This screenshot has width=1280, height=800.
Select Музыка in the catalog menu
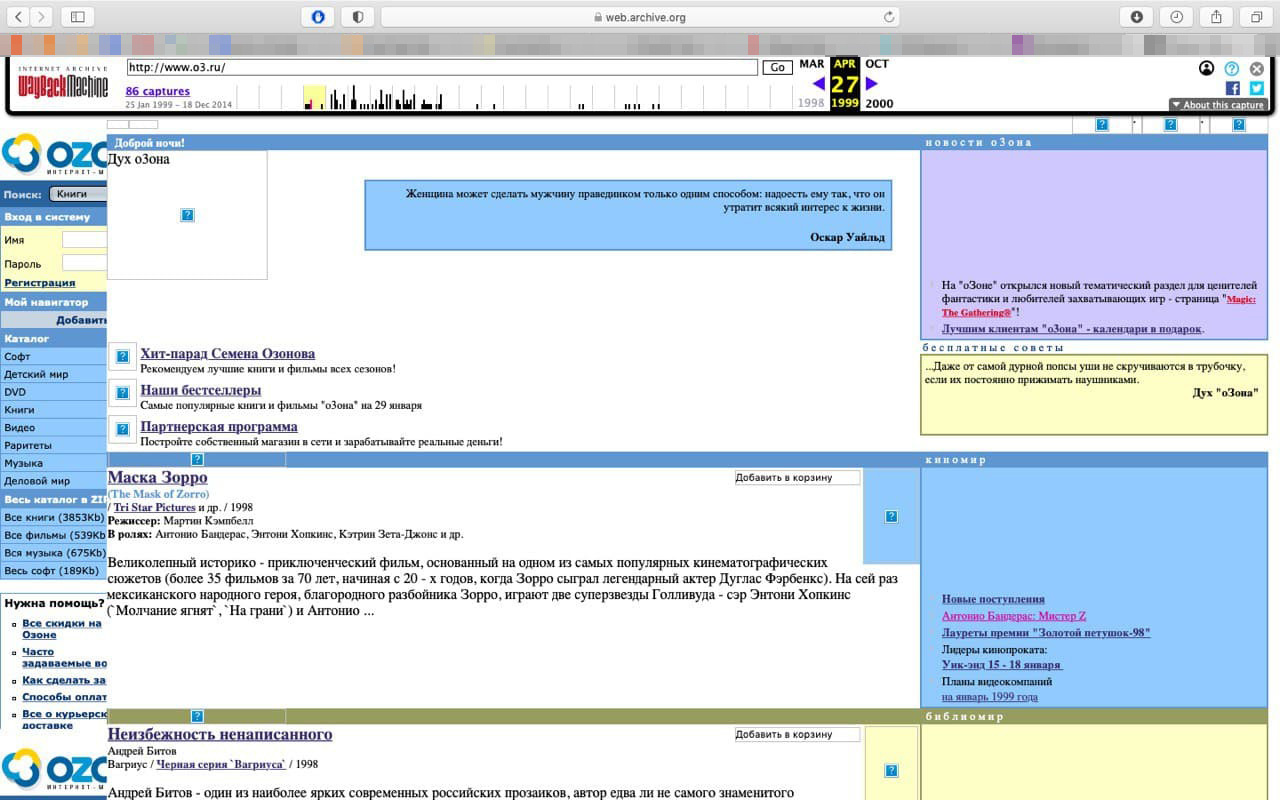53,463
